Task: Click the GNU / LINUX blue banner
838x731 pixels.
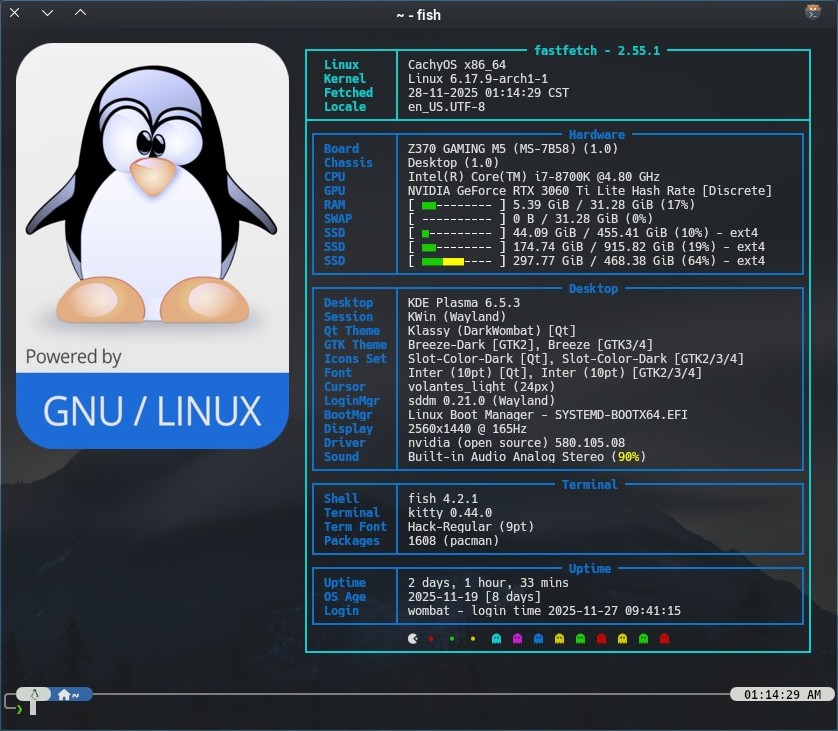Action: (152, 410)
